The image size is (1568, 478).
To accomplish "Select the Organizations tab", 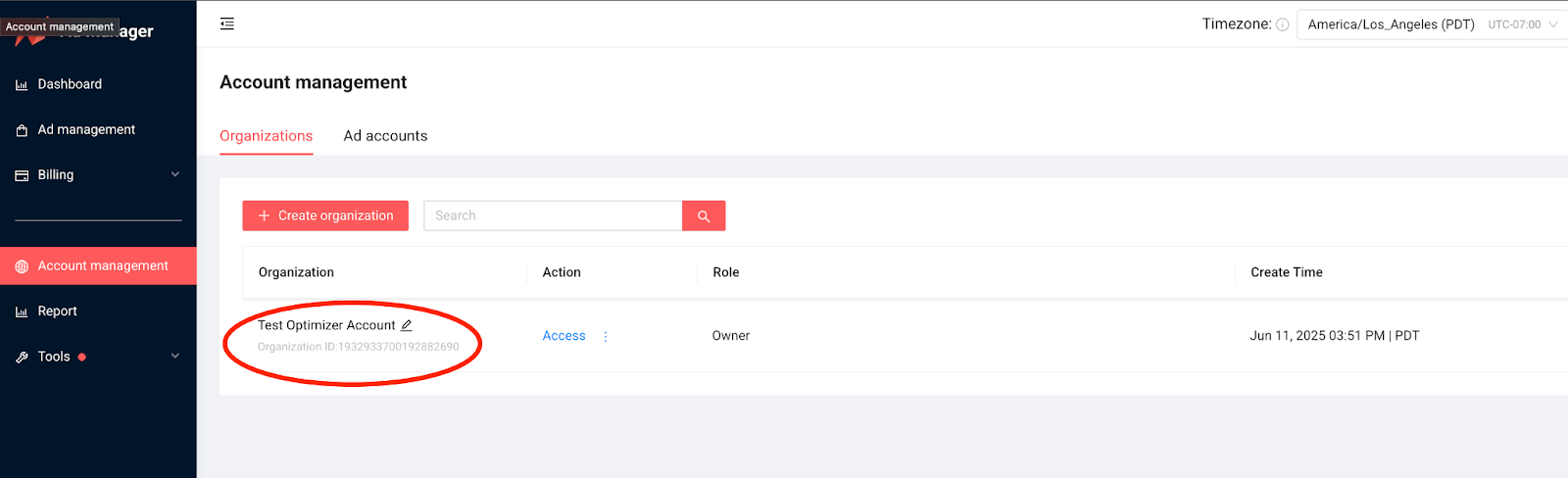I will point(266,136).
